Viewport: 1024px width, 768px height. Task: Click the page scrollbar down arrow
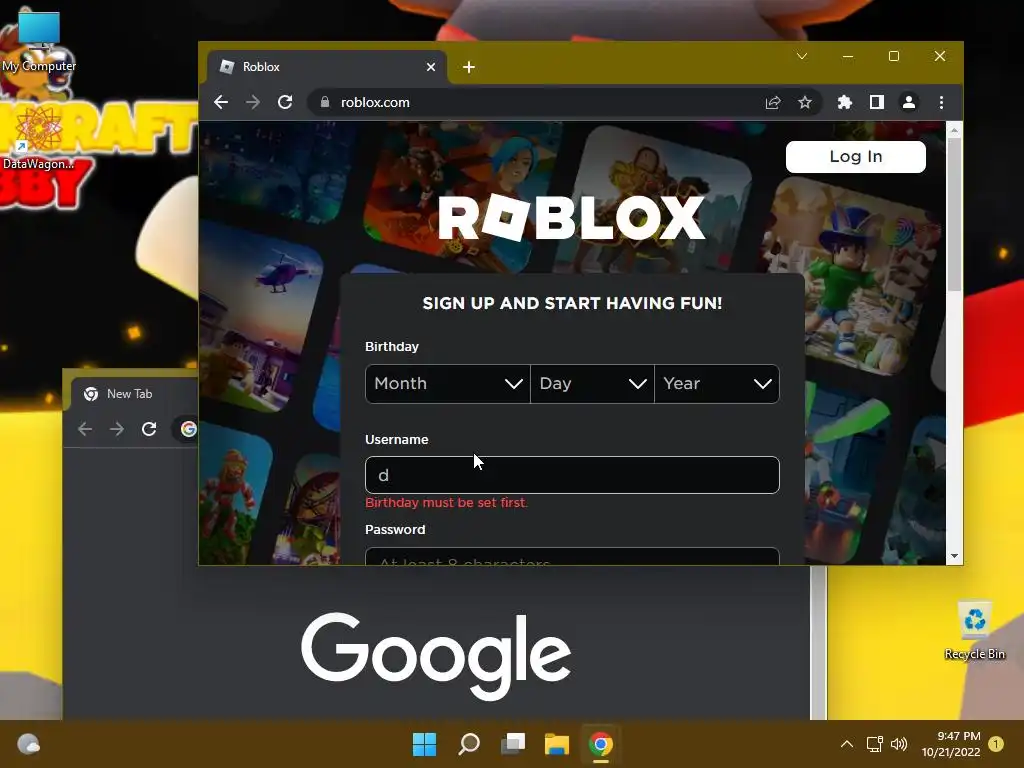coord(954,556)
